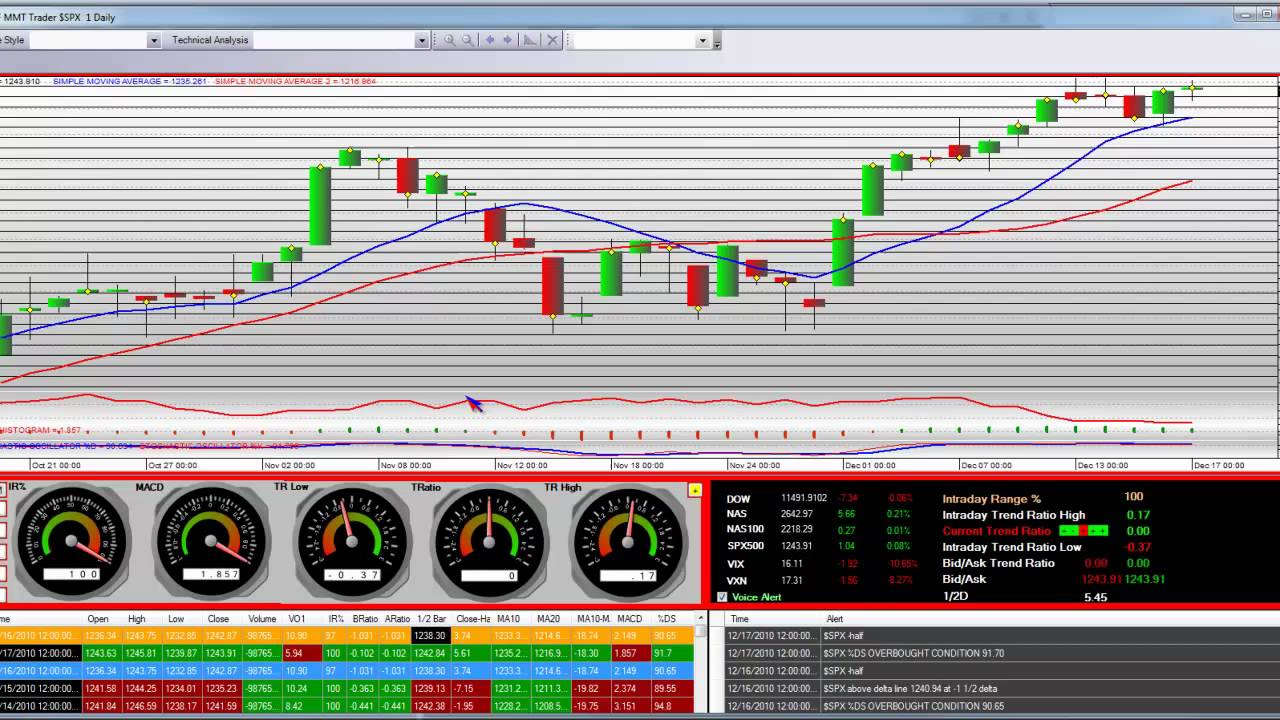Select Open cell 1241.58
The image size is (1280, 720).
pos(100,689)
